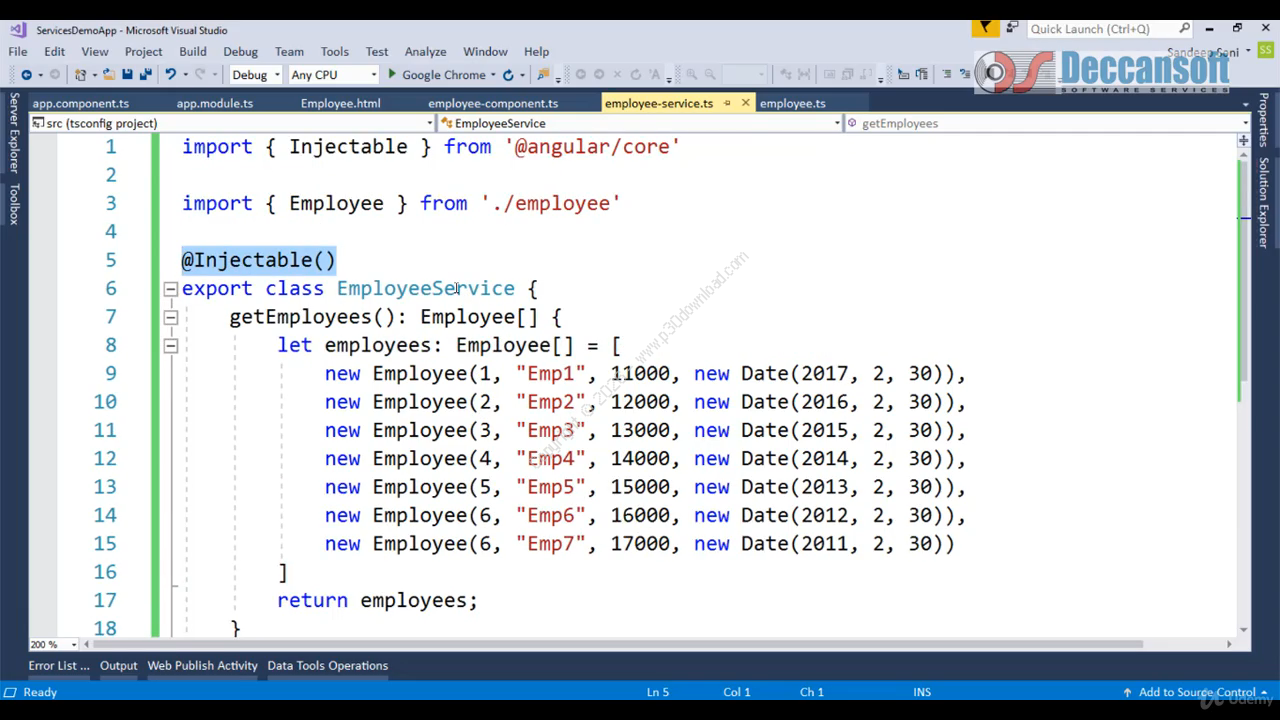Open the notifications flag icon

coord(985,28)
